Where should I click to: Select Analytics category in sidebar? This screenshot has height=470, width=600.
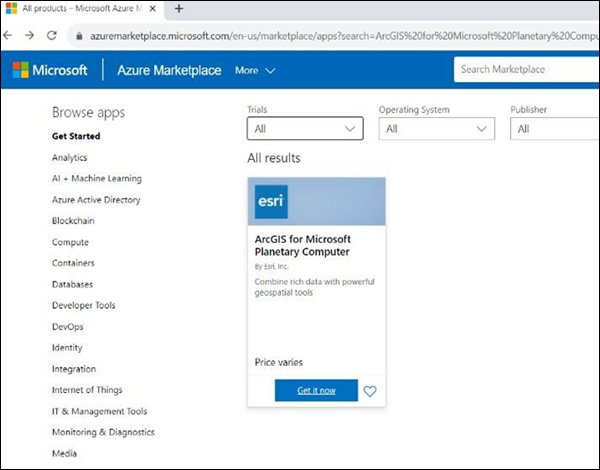pos(69,158)
